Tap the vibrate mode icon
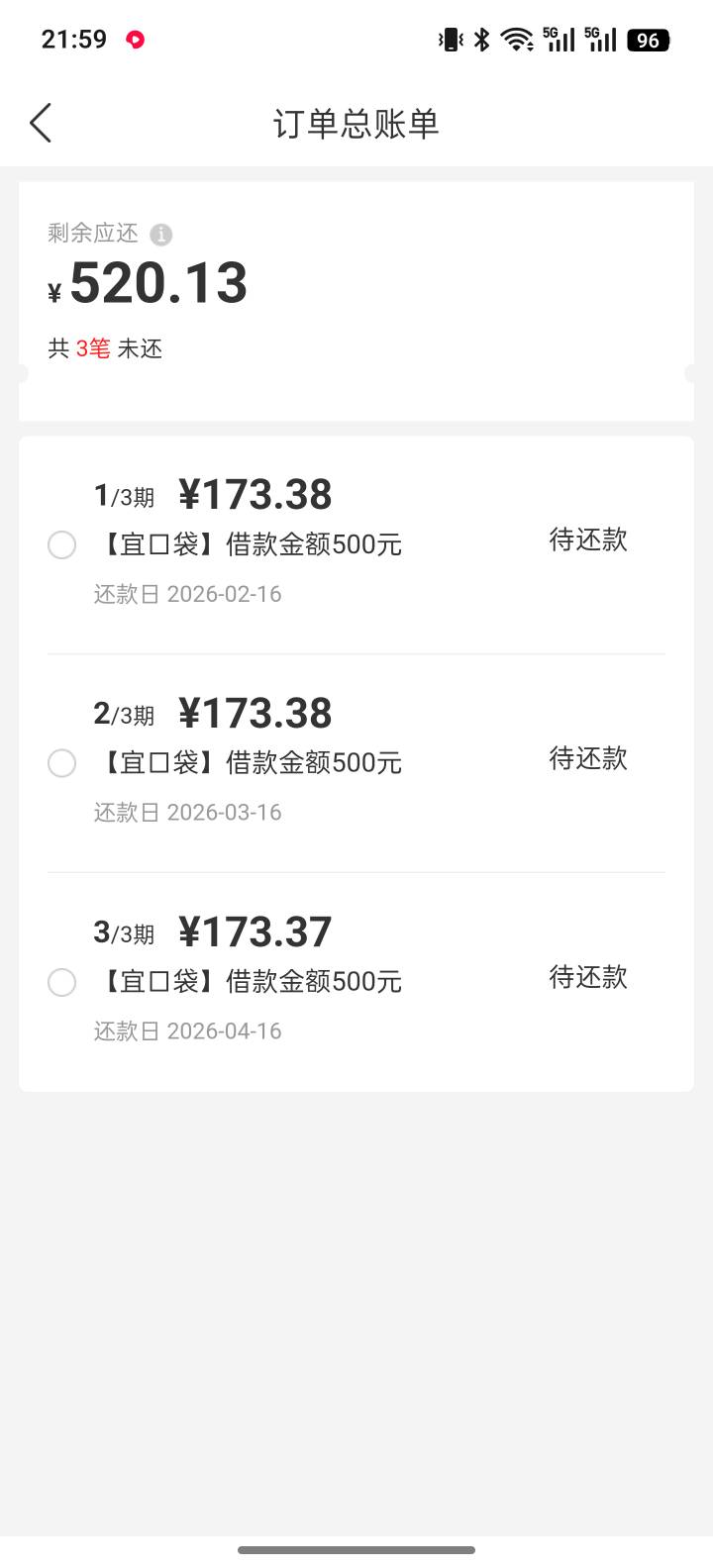713x1568 pixels. pyautogui.click(x=451, y=40)
